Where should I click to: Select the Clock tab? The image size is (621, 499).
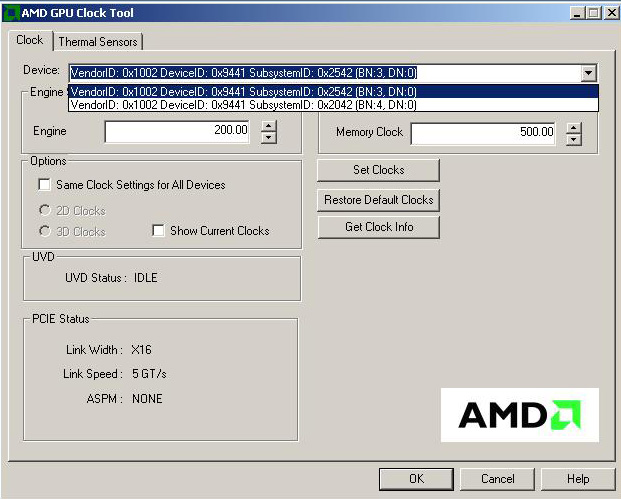(x=30, y=40)
